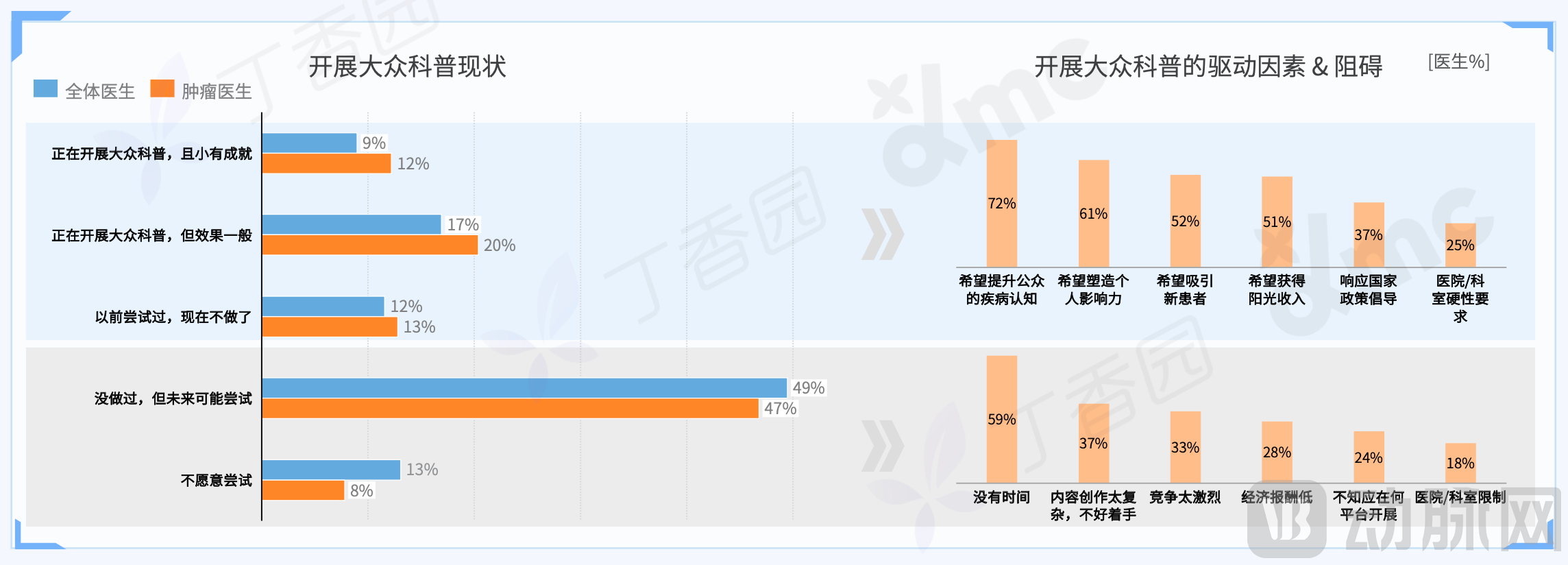
Task: Click the 开展大众科普的驱动因素 & 阻碍 title
Action: coord(1208,67)
